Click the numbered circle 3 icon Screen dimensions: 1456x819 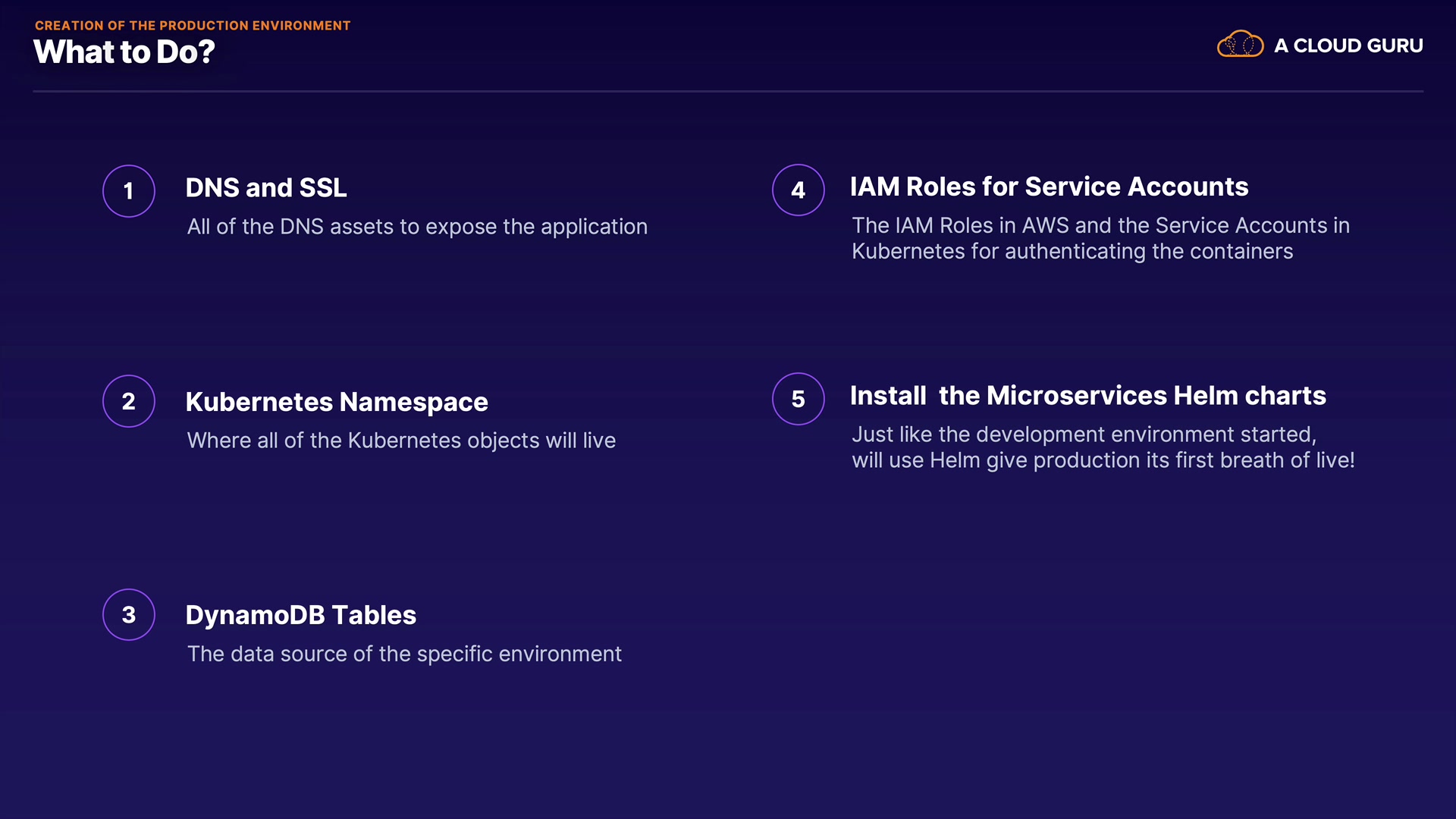pos(129,615)
